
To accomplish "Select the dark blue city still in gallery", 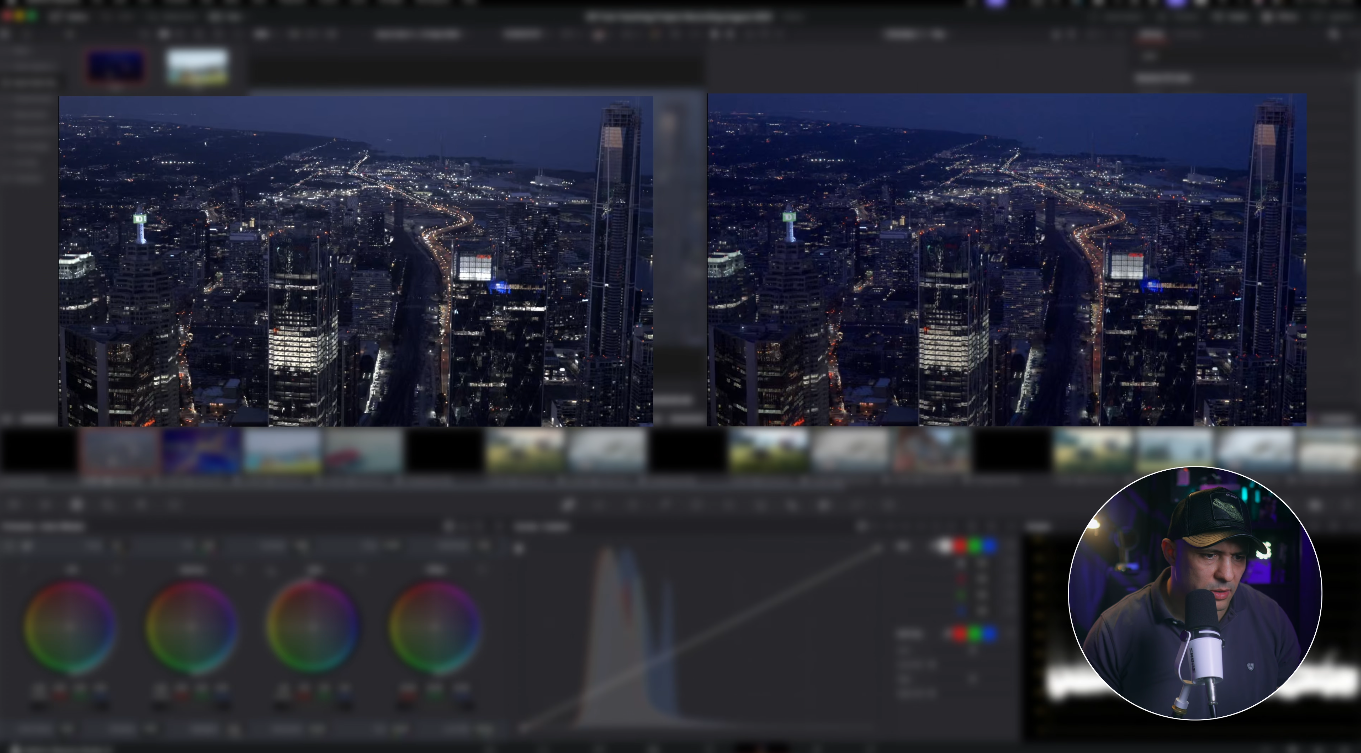I will (x=115, y=67).
